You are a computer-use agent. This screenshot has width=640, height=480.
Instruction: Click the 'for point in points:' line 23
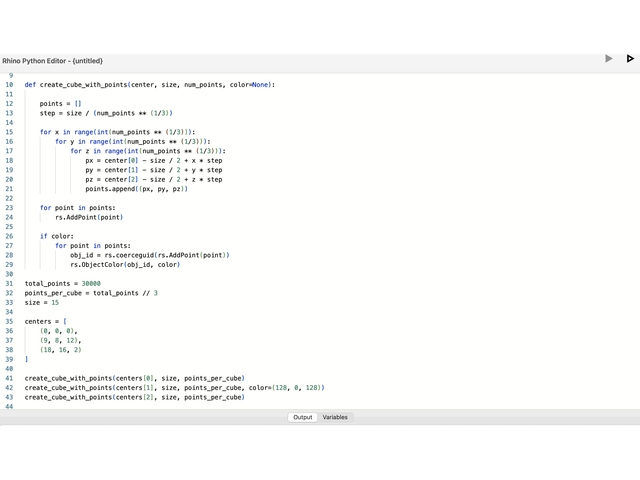[x=78, y=208]
